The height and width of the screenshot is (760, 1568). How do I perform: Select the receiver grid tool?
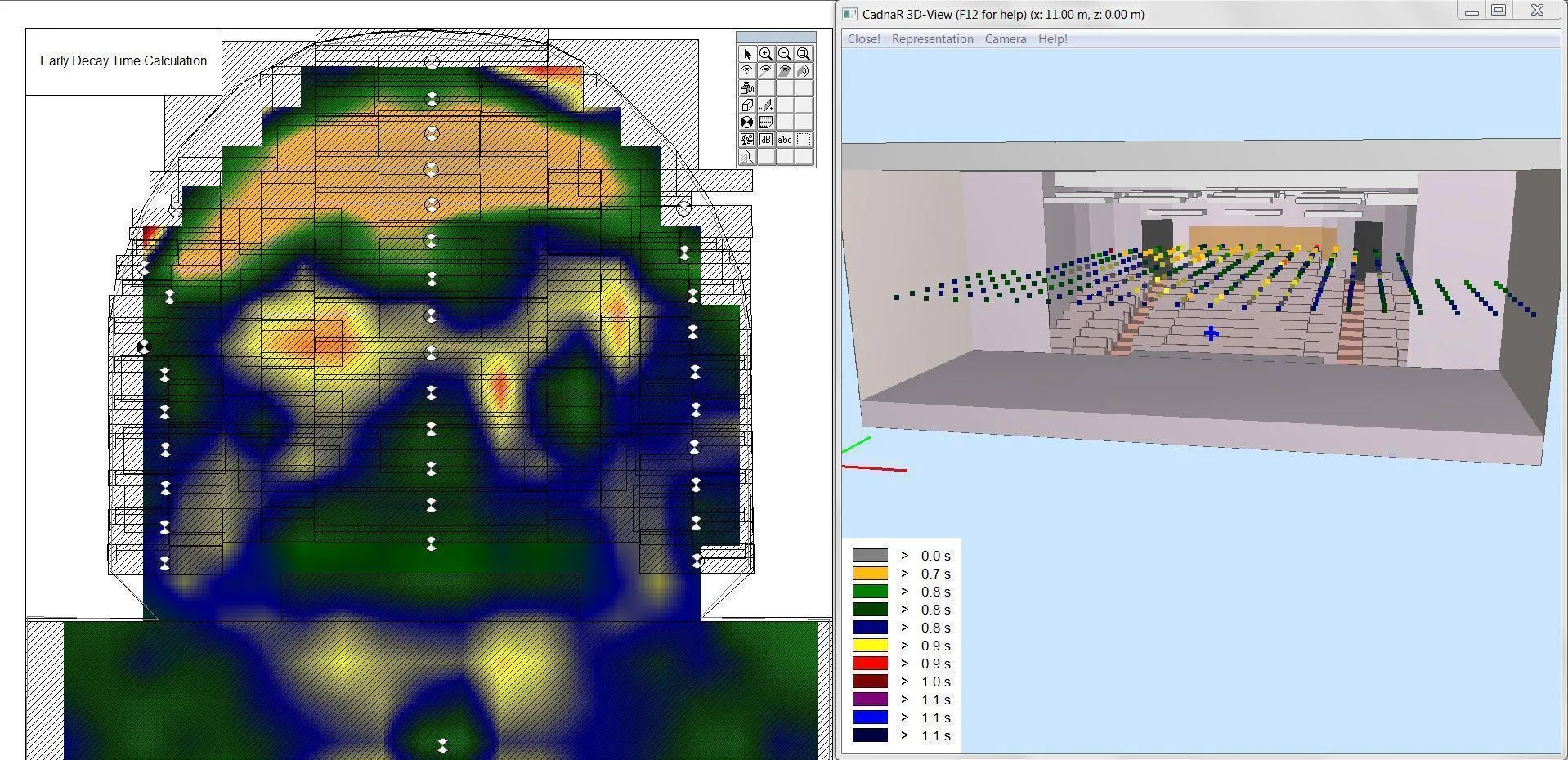pyautogui.click(x=765, y=123)
